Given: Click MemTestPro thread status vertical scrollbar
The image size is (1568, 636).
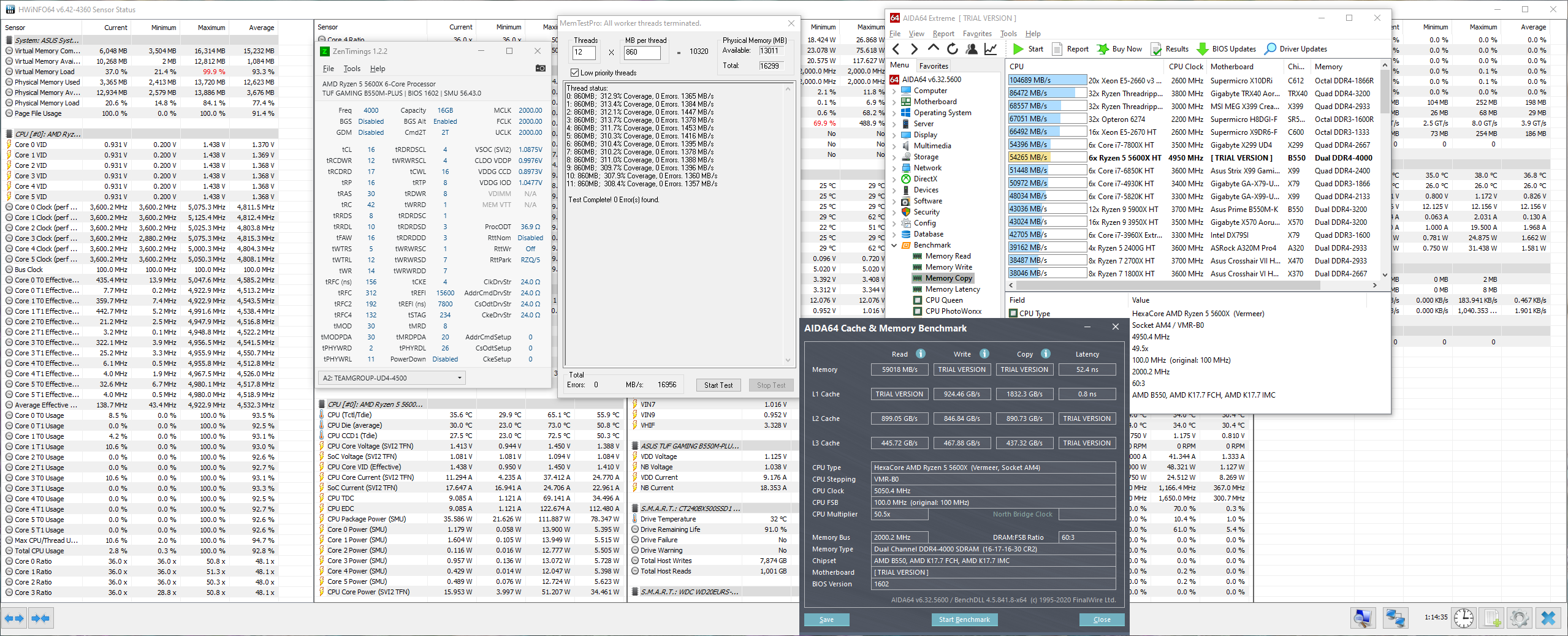Looking at the screenshot, I should click(788, 224).
